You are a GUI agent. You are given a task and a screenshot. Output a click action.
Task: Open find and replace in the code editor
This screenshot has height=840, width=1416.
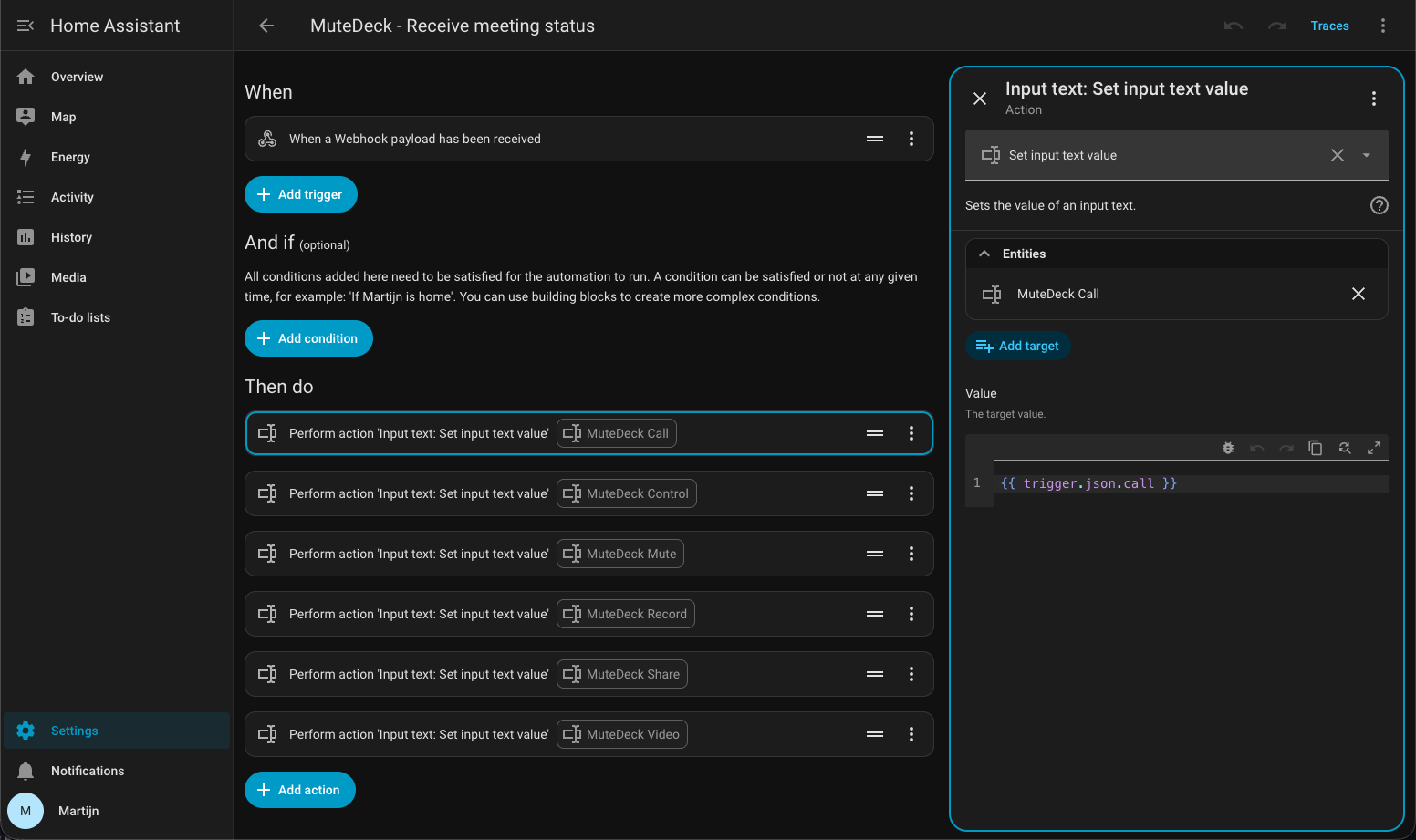click(1345, 448)
